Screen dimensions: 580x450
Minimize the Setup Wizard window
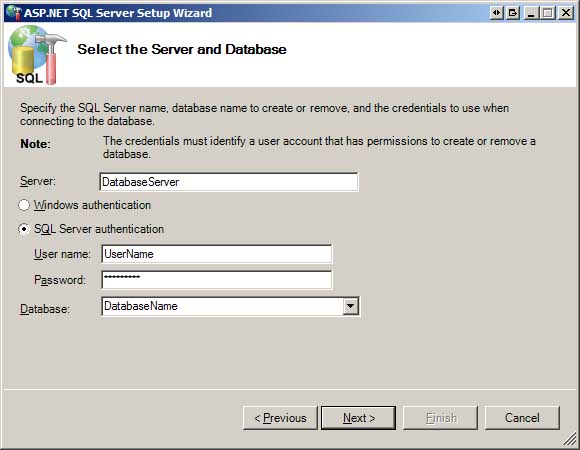pyautogui.click(x=532, y=13)
